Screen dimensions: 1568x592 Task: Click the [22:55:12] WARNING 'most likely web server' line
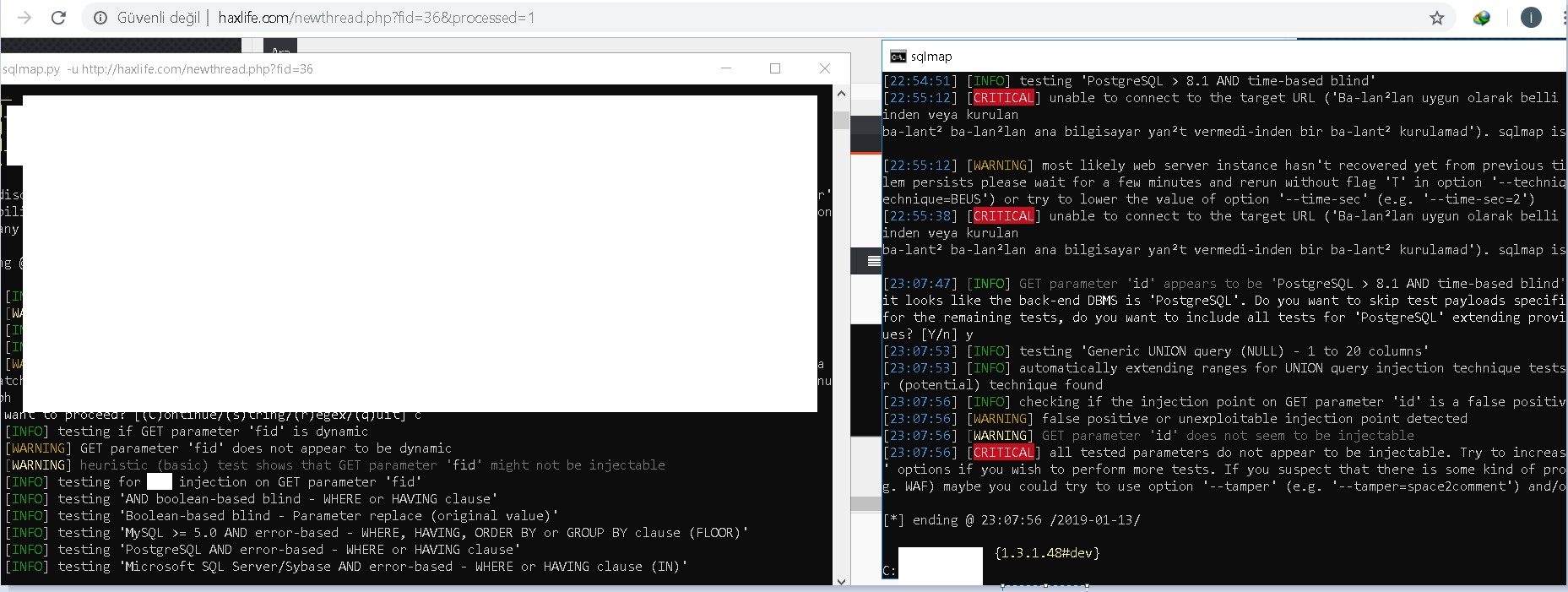tap(1224, 166)
